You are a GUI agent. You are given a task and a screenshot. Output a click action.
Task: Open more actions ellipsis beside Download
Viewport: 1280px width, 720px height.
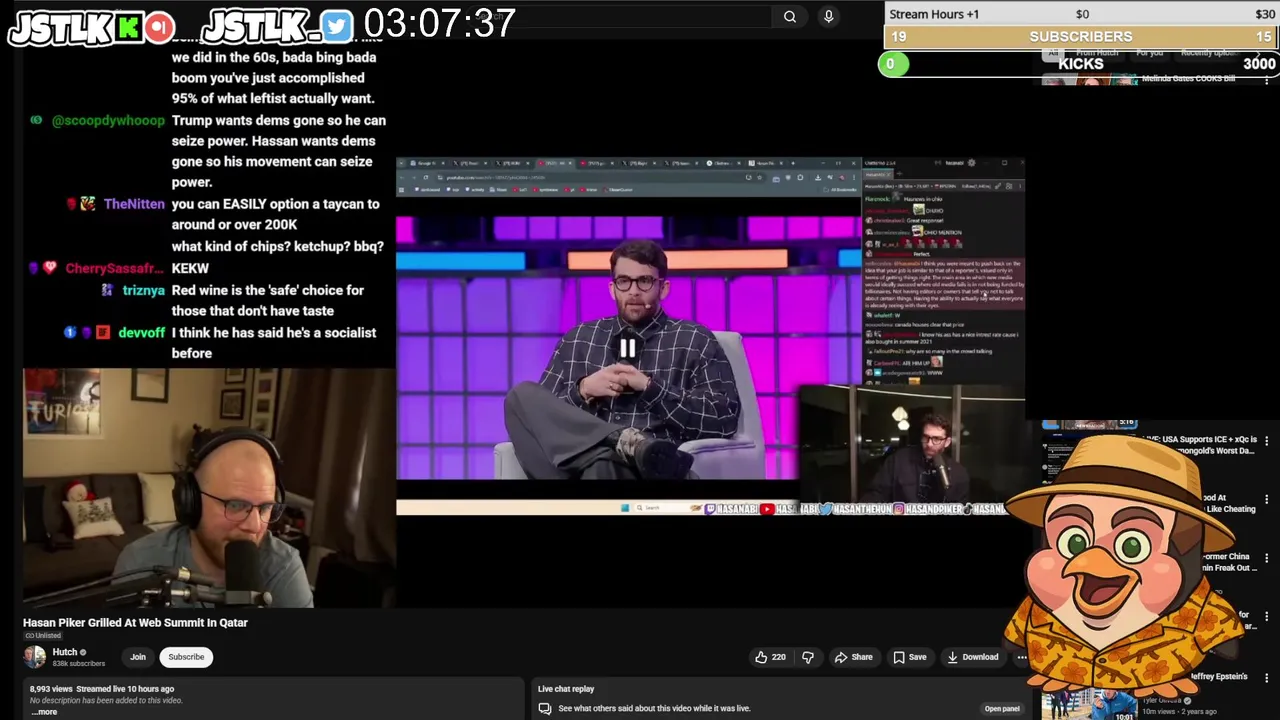1021,657
